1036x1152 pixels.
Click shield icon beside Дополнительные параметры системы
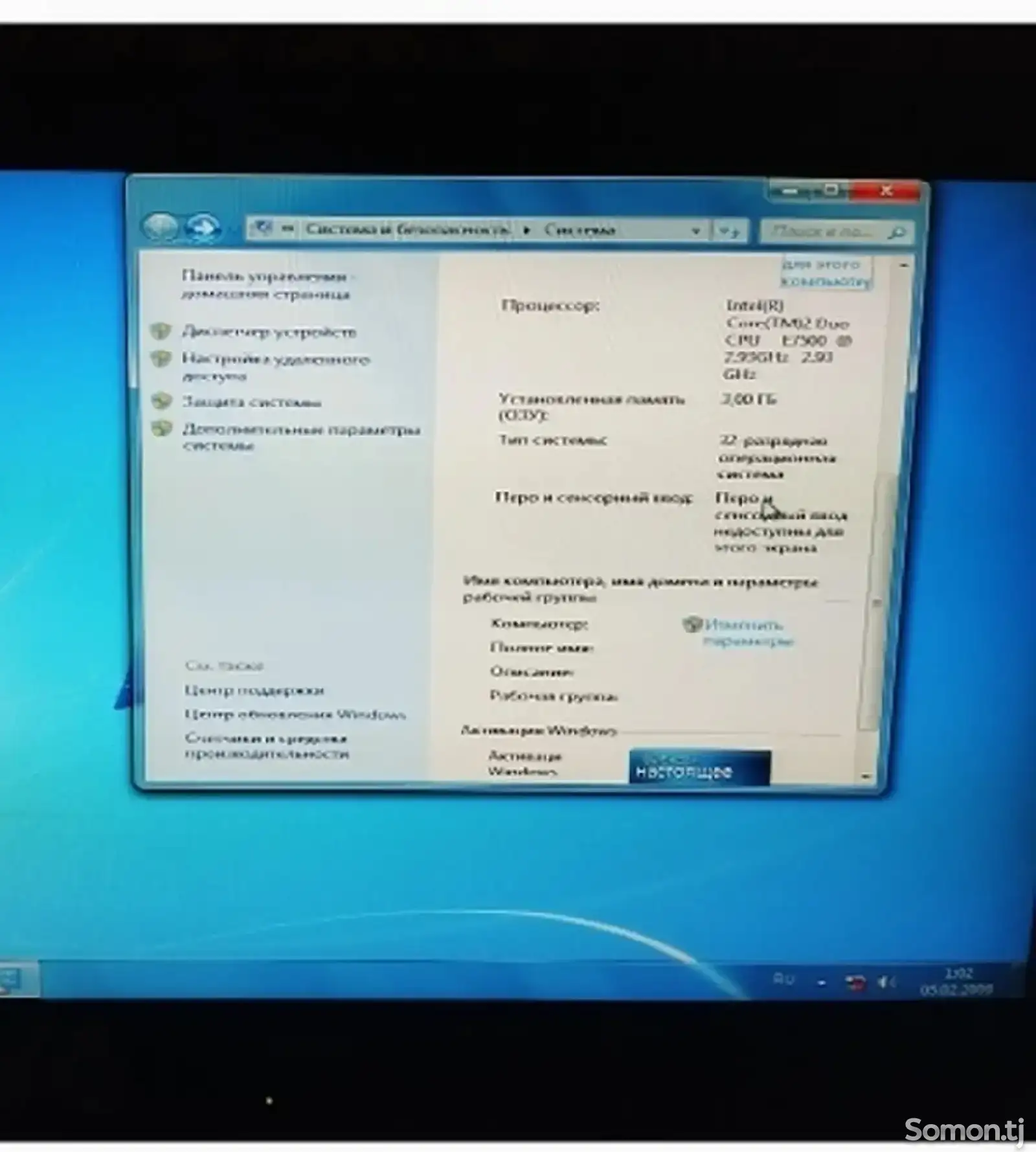[161, 429]
